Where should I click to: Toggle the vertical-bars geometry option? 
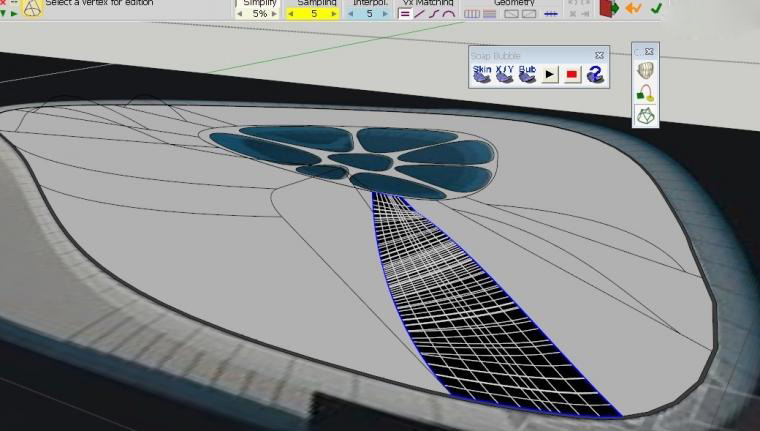coord(472,14)
